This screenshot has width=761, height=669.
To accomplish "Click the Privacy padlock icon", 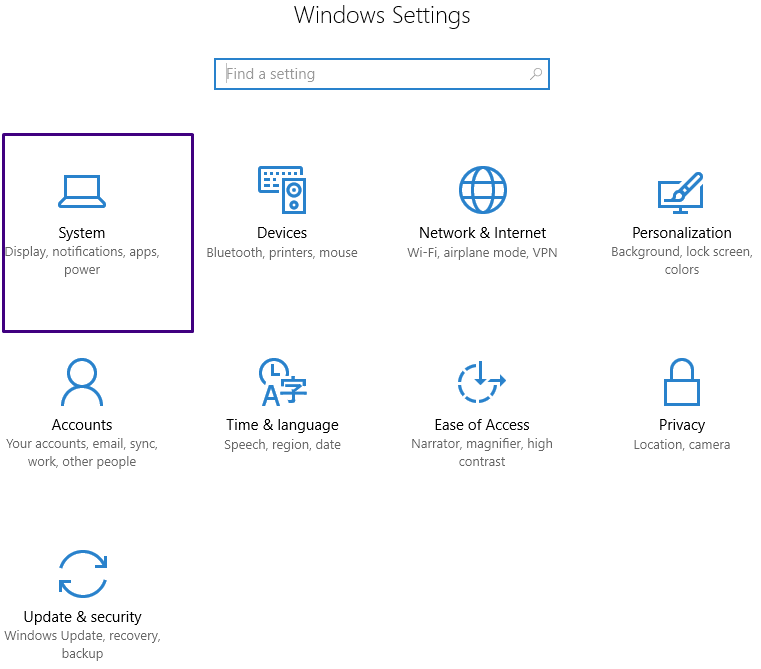I will (x=681, y=381).
